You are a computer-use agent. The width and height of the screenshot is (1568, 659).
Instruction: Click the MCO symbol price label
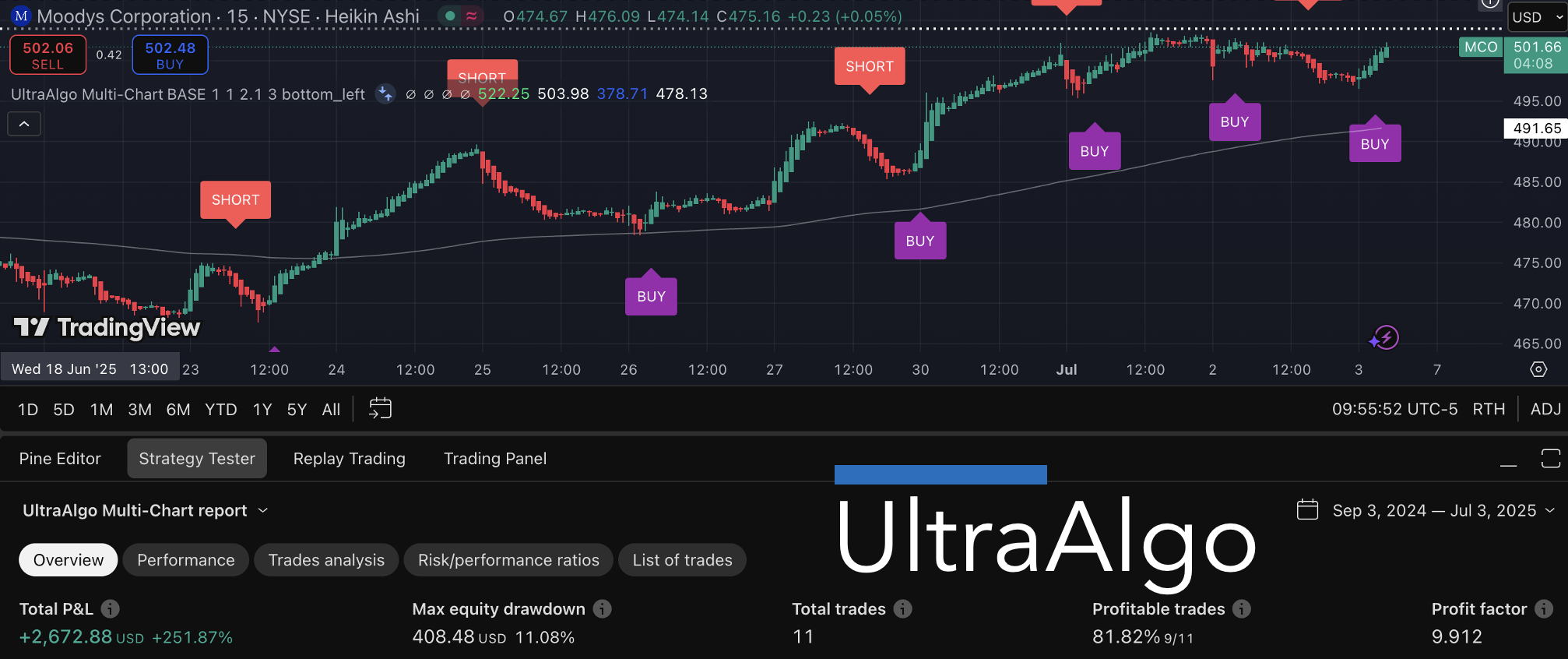[x=1481, y=47]
